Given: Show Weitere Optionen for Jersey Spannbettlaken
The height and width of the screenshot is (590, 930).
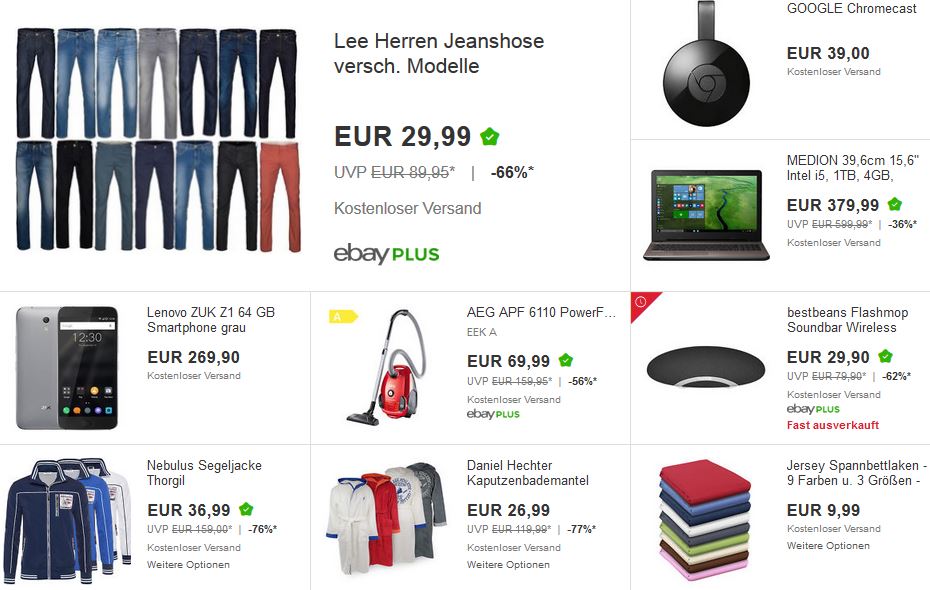Looking at the screenshot, I should click(x=828, y=546).
